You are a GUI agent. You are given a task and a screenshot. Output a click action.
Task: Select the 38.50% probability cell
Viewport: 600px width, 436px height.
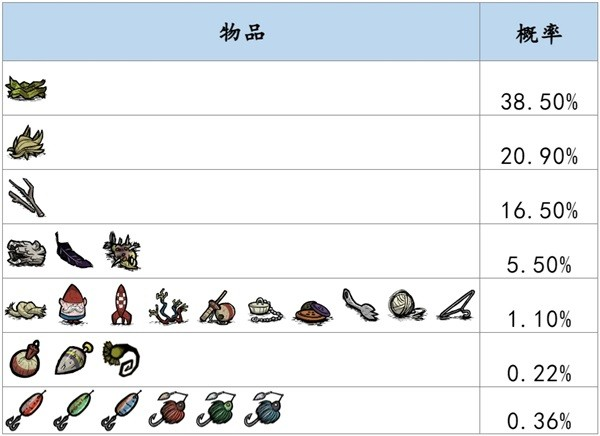coord(539,88)
